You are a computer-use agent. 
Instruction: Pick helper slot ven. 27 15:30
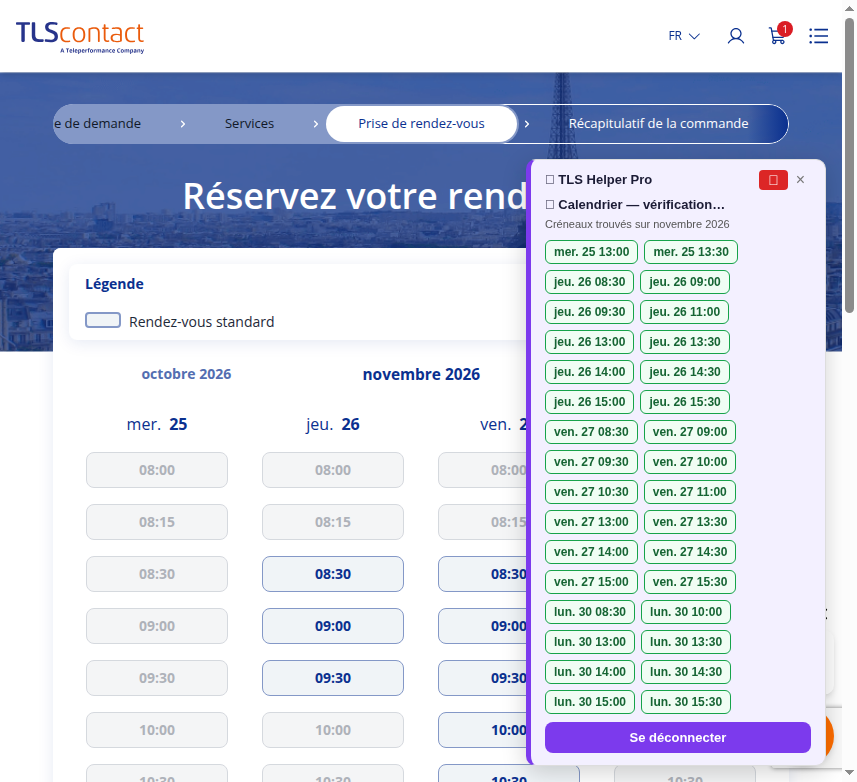690,583
